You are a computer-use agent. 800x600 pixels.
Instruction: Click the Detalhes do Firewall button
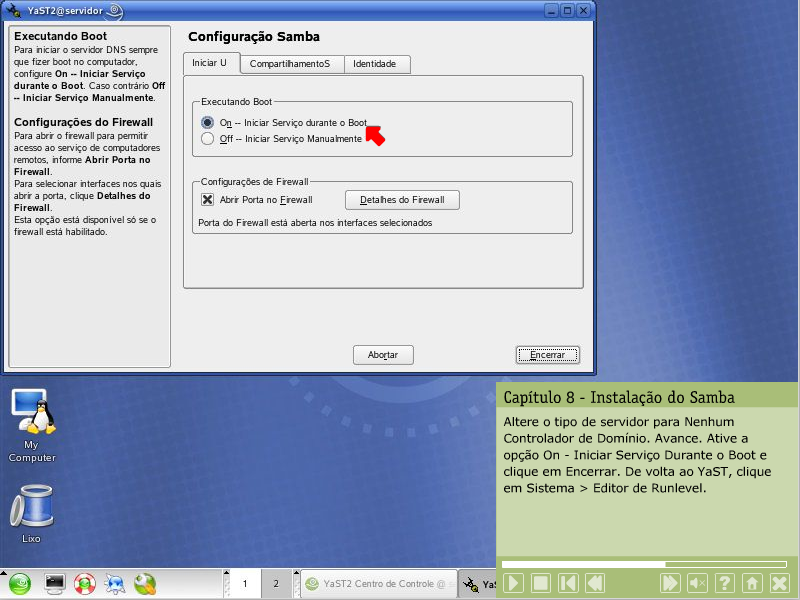[x=402, y=200]
